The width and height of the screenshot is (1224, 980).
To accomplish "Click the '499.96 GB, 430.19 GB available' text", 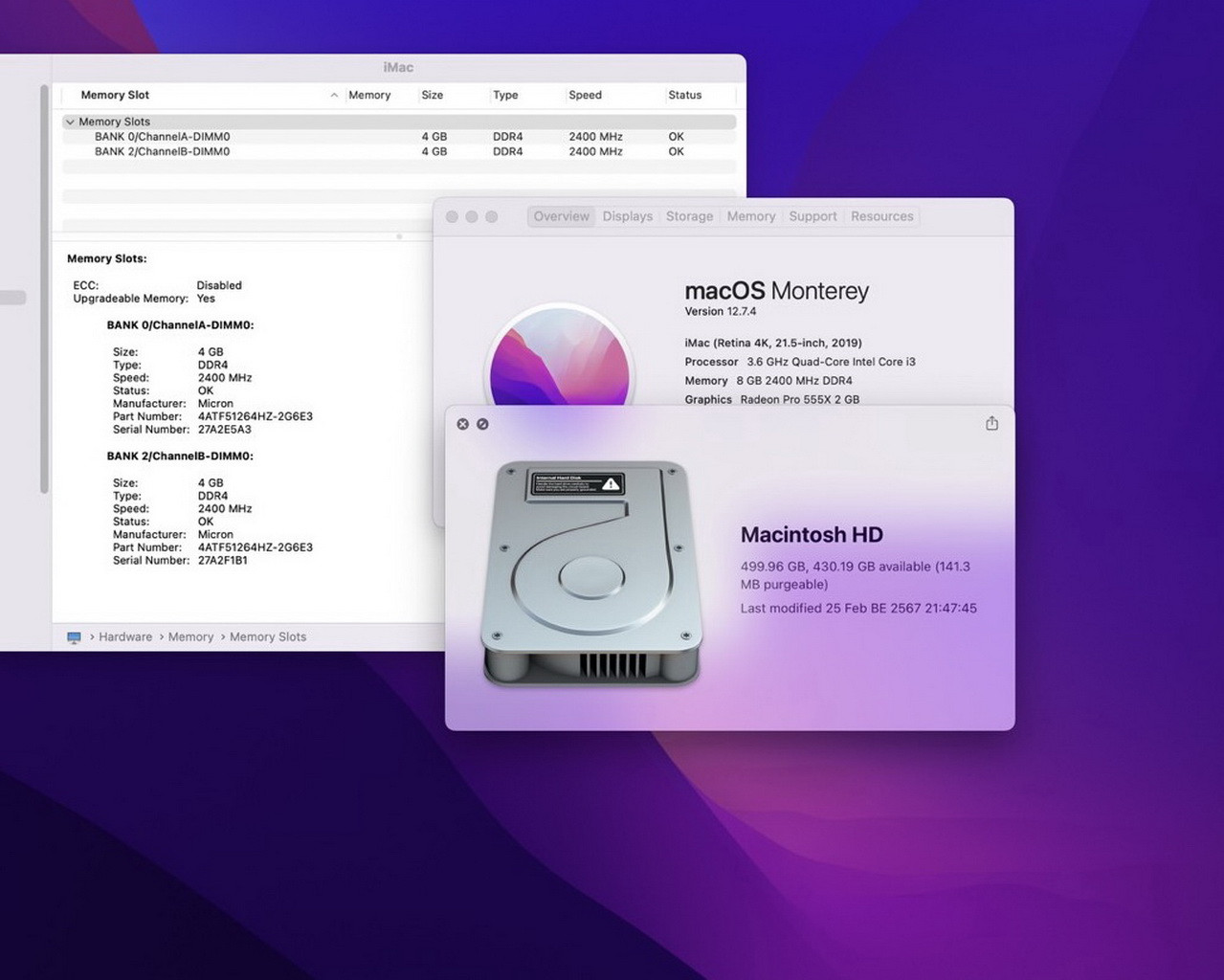I will [835, 567].
